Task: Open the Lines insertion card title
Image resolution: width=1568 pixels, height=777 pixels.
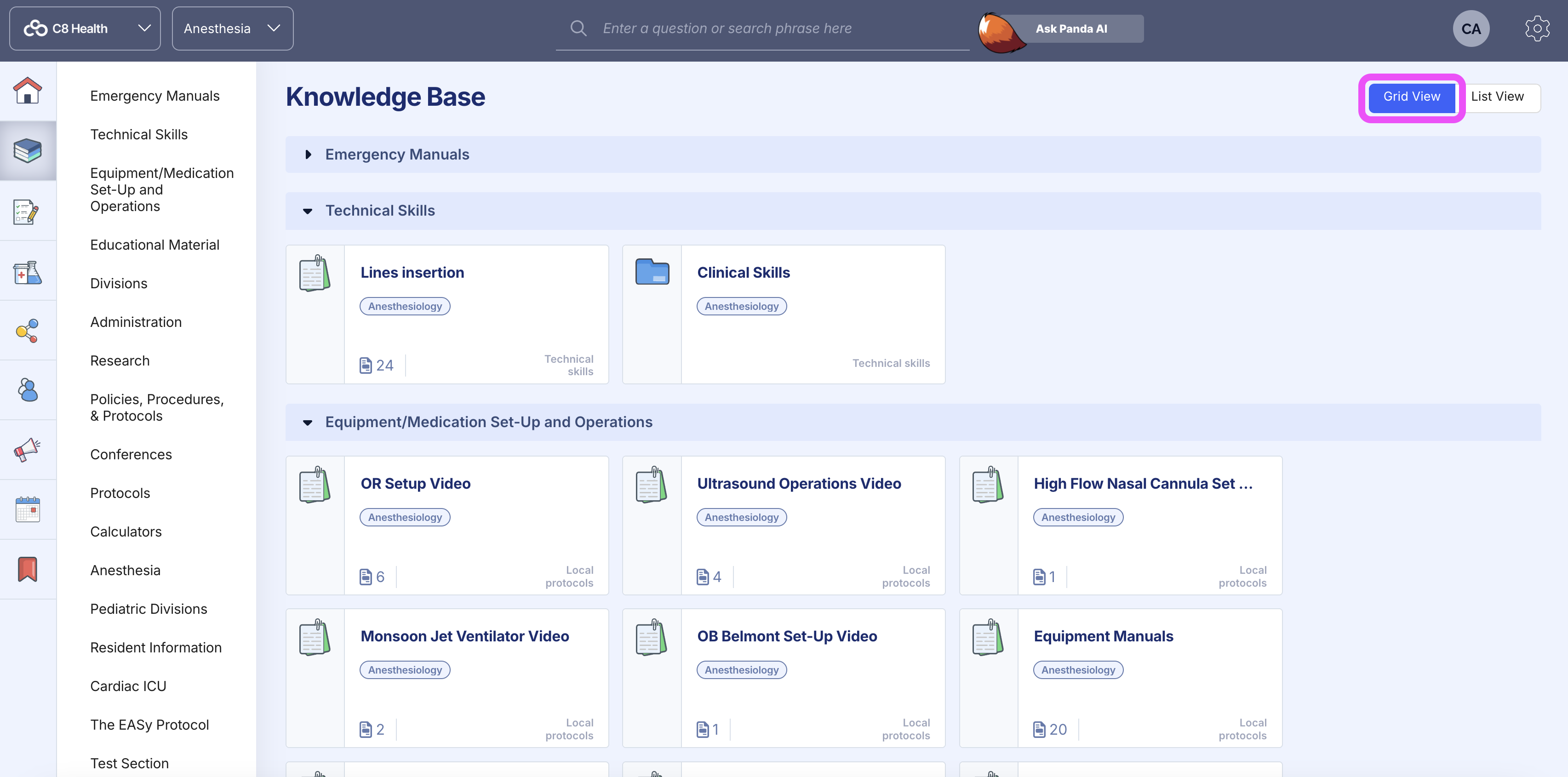Action: point(412,273)
